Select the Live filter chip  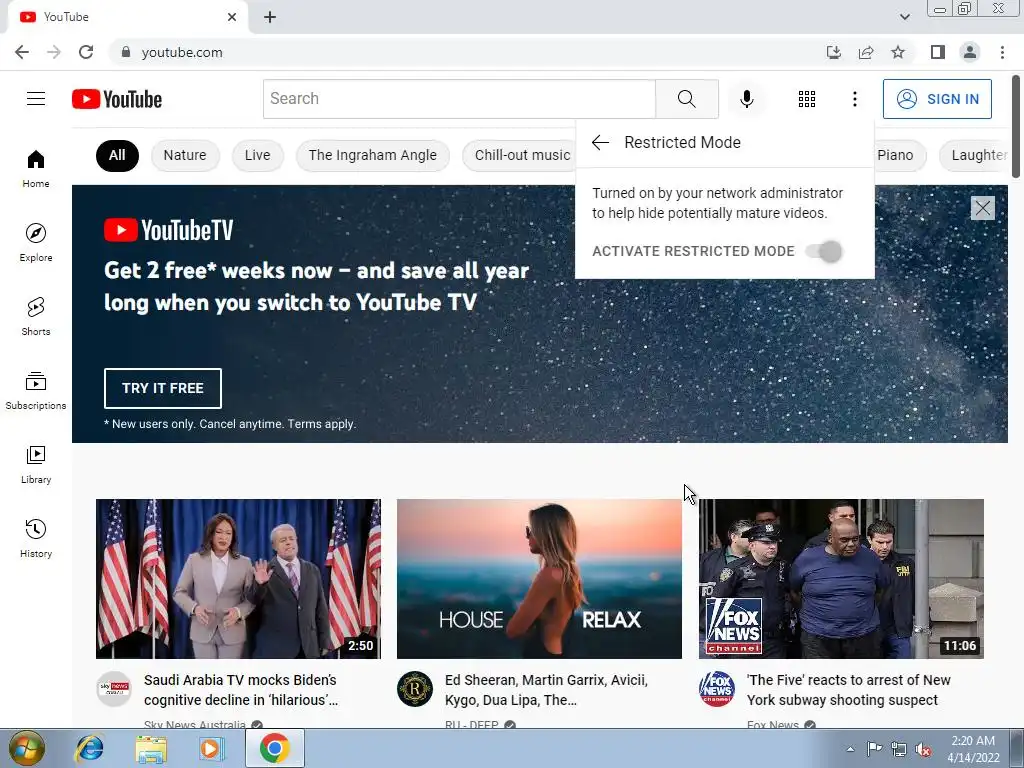257,155
